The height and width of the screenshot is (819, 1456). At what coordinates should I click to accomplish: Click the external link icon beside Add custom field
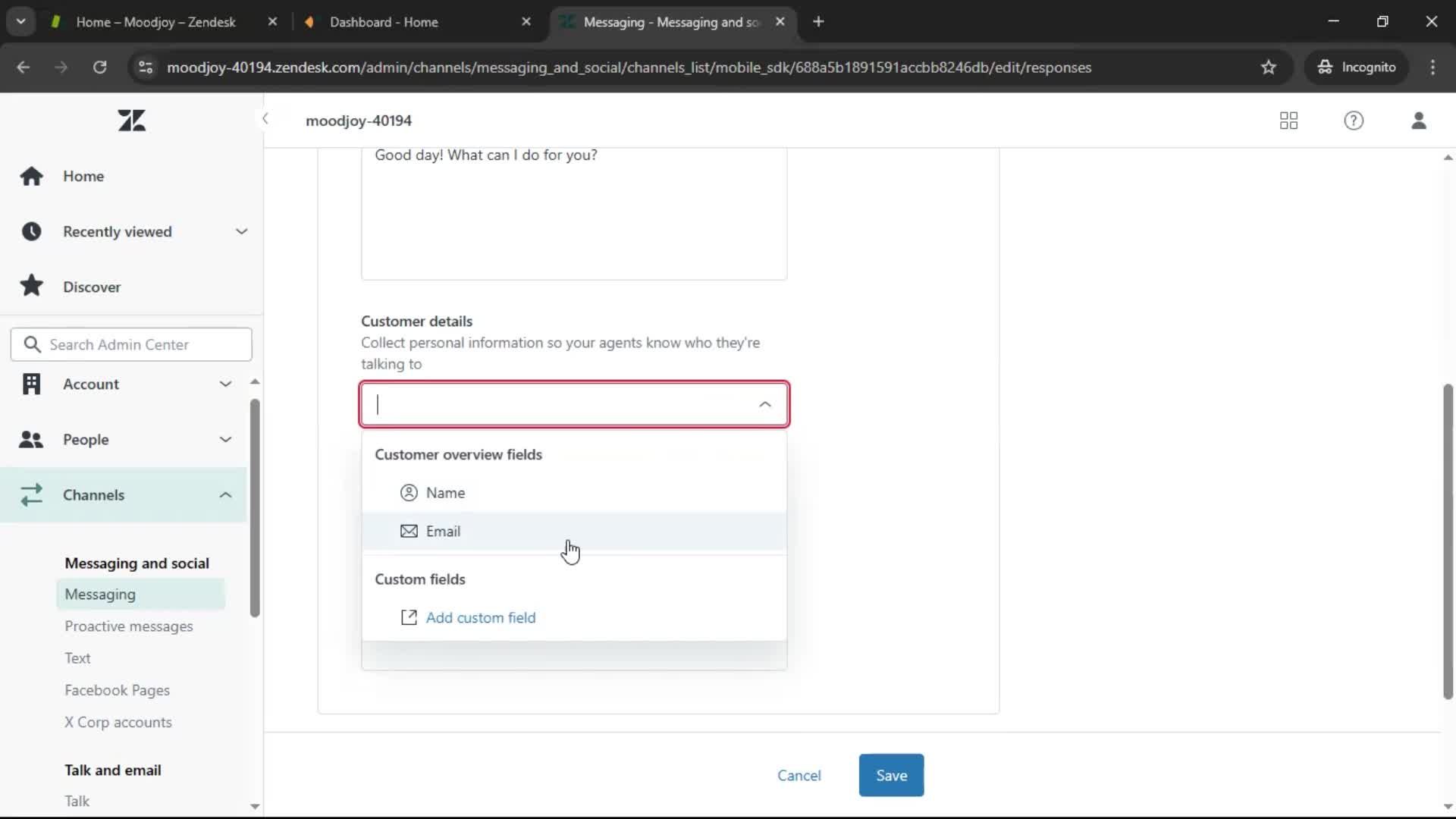tap(409, 618)
